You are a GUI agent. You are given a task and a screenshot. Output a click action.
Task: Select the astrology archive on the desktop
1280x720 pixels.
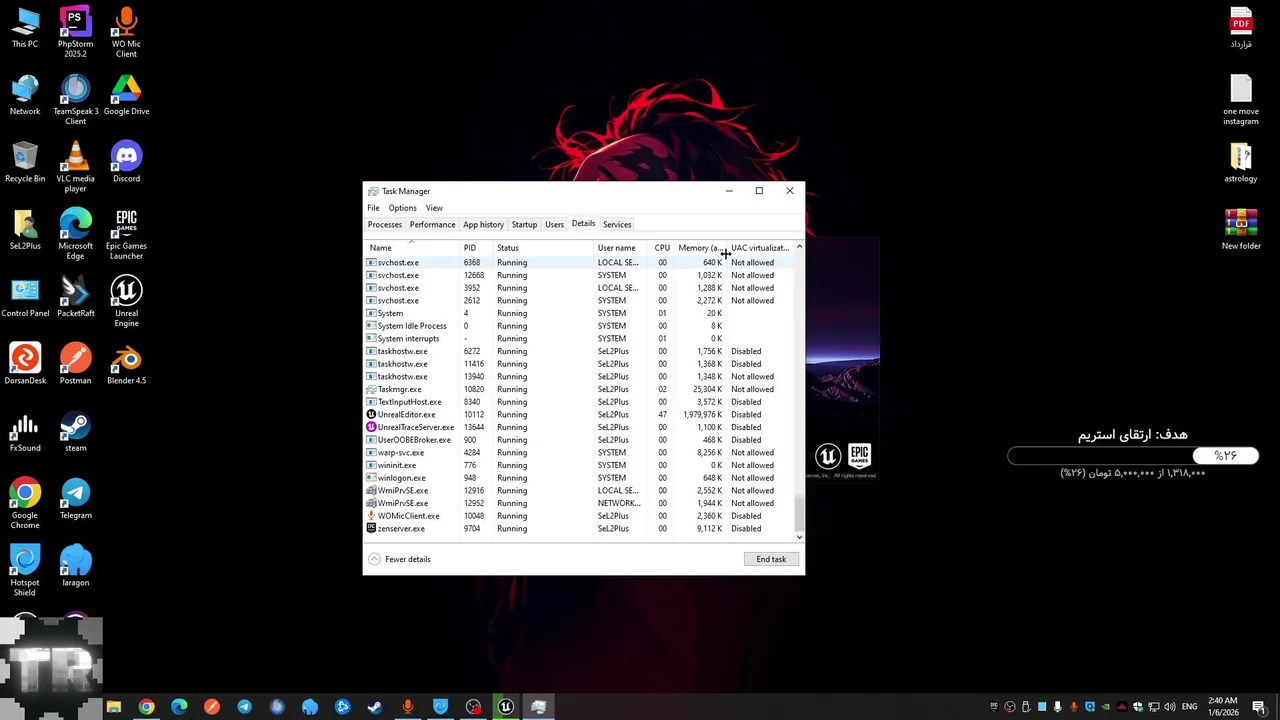pyautogui.click(x=1241, y=163)
